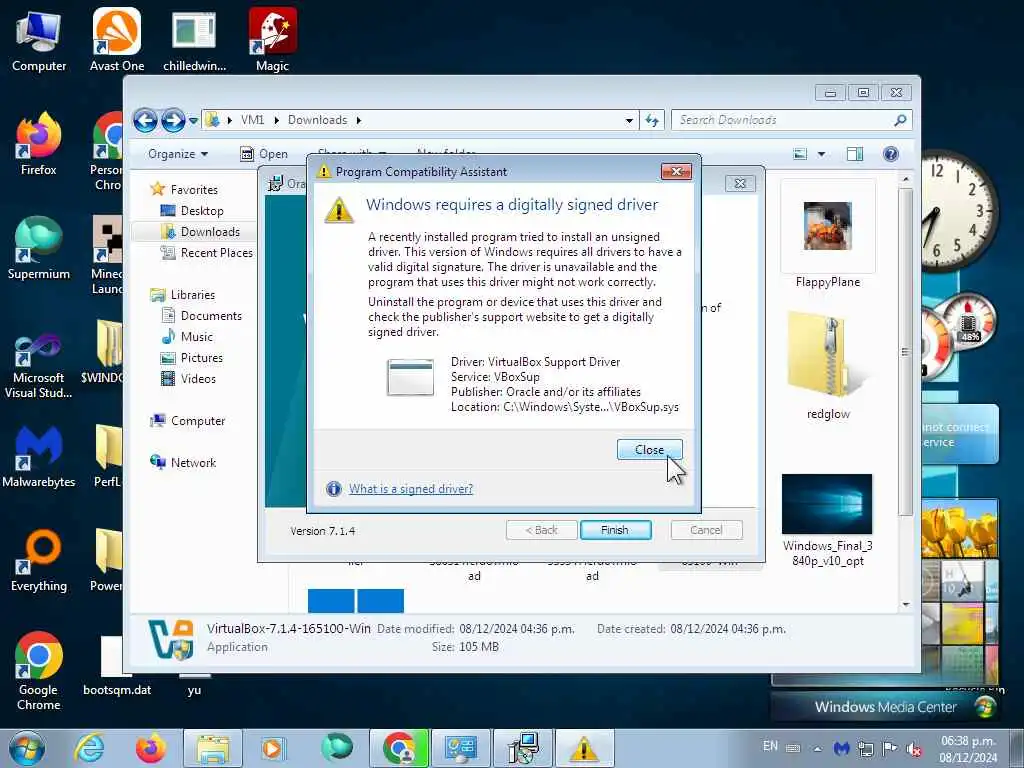Change the view with the views icon
Screen dimensions: 1024x768
tap(800, 154)
